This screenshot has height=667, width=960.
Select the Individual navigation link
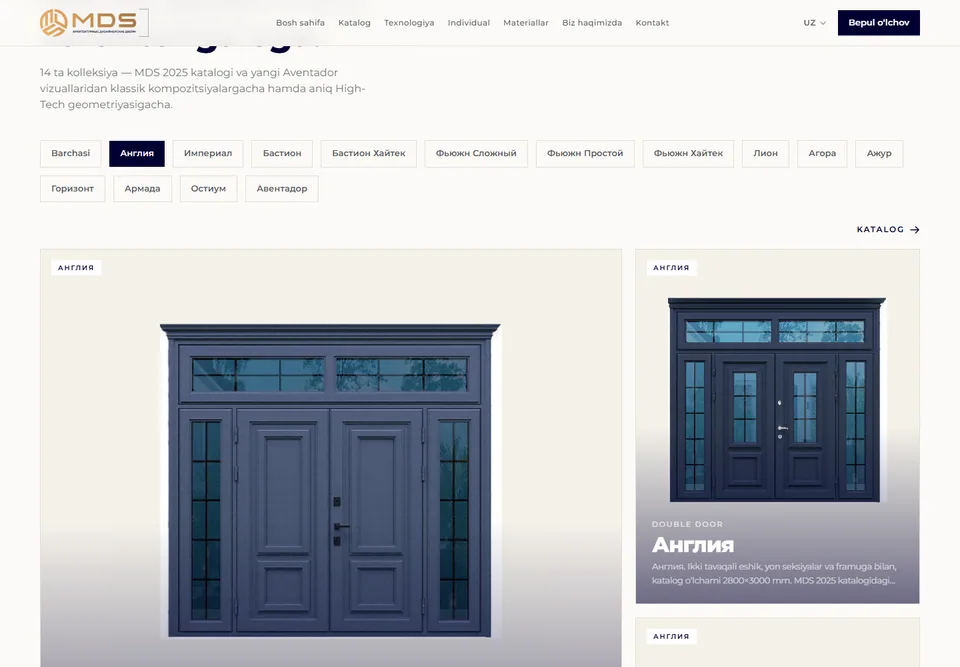pos(468,23)
